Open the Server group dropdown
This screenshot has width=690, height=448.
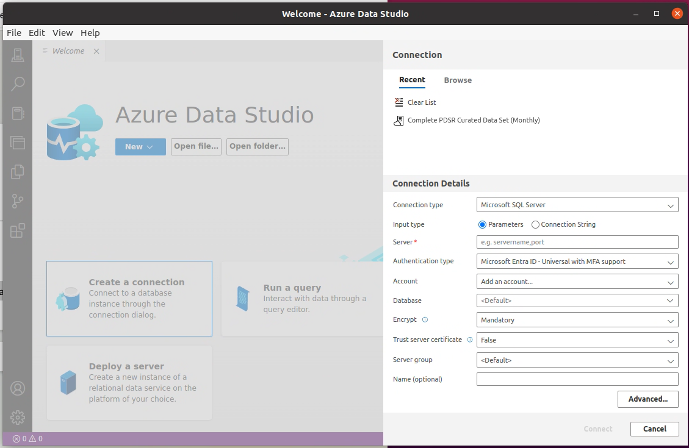(x=577, y=359)
